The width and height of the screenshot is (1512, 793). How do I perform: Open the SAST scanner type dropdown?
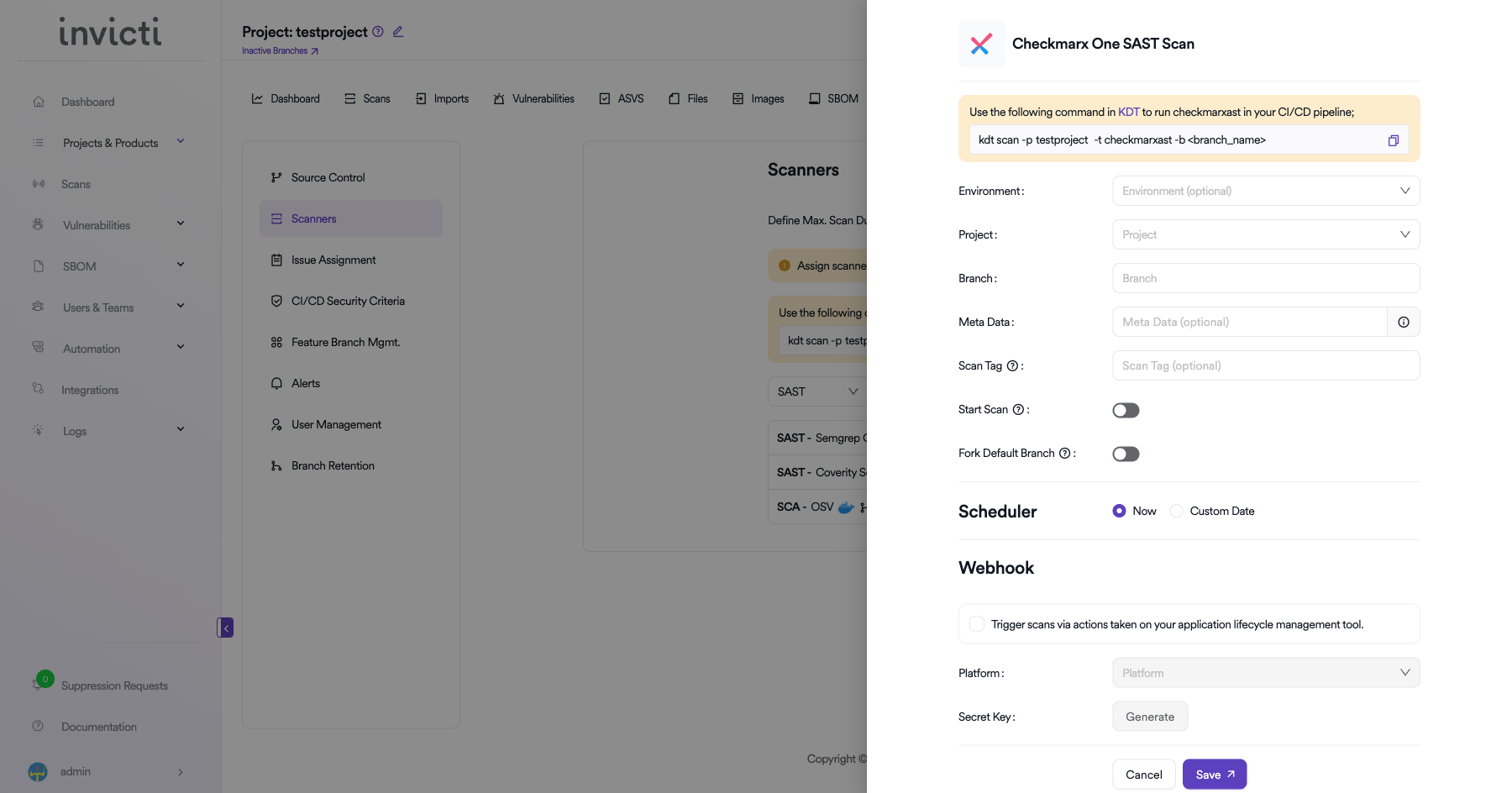click(x=817, y=391)
